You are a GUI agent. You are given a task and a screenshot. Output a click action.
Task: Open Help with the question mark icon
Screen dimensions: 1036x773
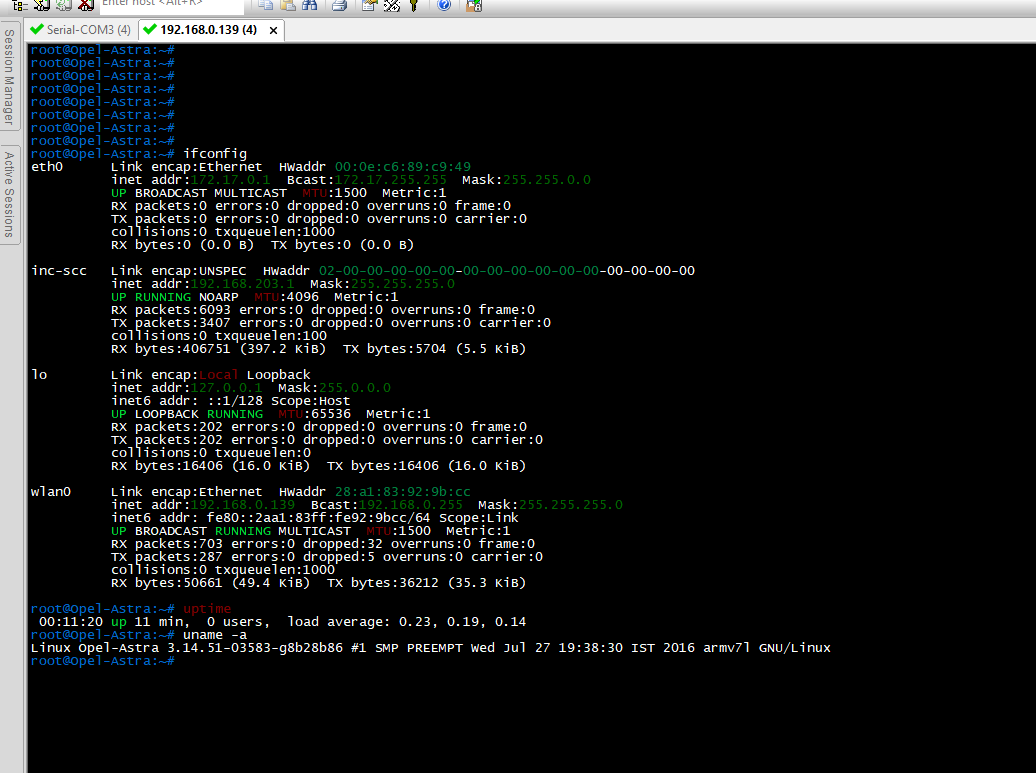(x=444, y=5)
